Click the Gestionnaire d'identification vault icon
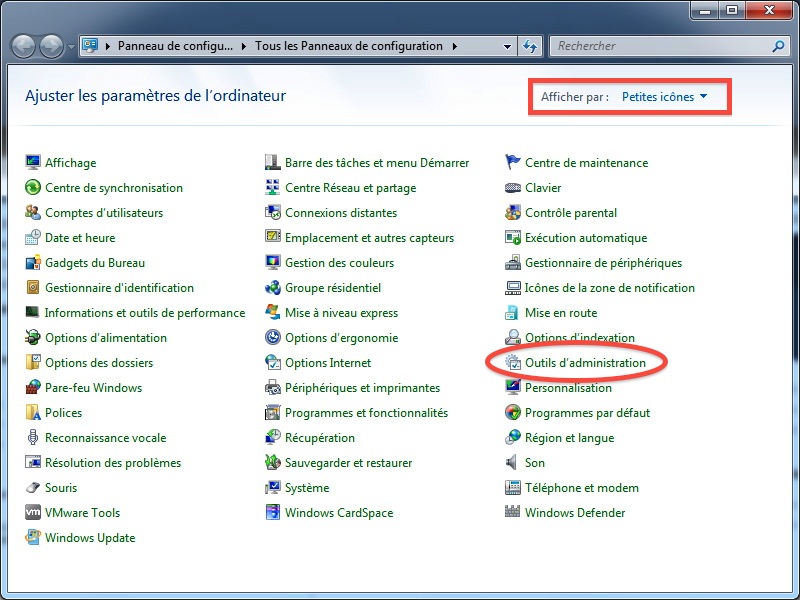The height and width of the screenshot is (600, 800). 33,287
